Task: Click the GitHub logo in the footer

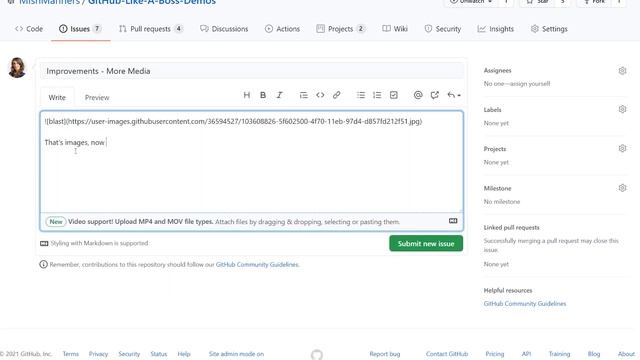Action: click(317, 355)
